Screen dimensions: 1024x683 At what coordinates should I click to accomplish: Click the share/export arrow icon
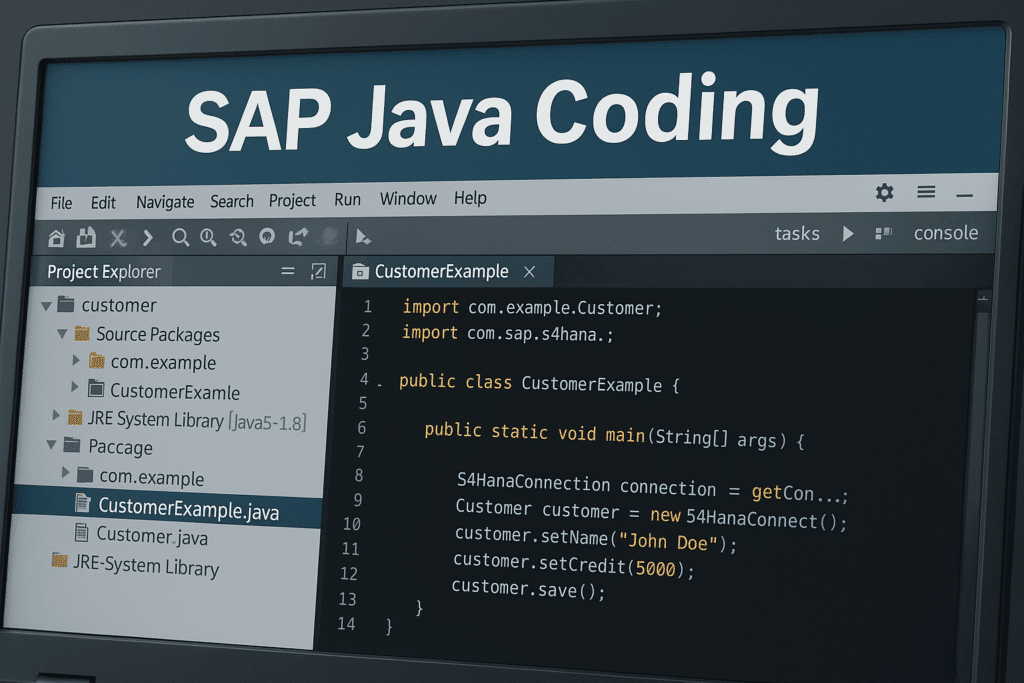point(298,236)
